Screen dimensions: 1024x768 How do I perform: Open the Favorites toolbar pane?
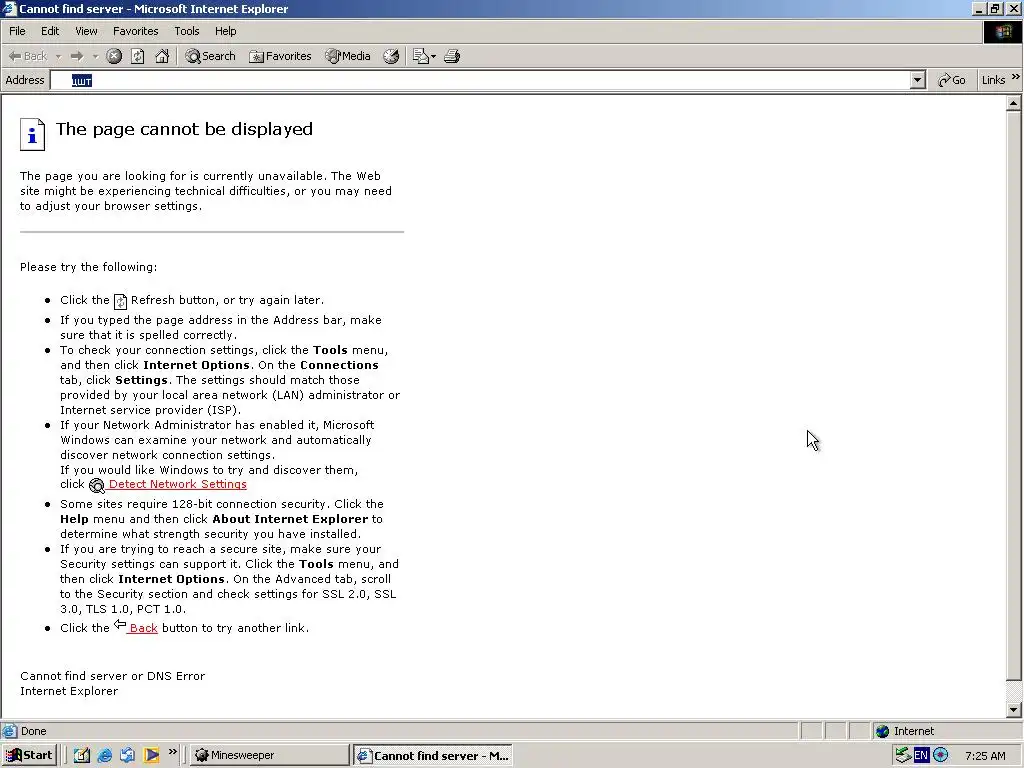click(280, 56)
